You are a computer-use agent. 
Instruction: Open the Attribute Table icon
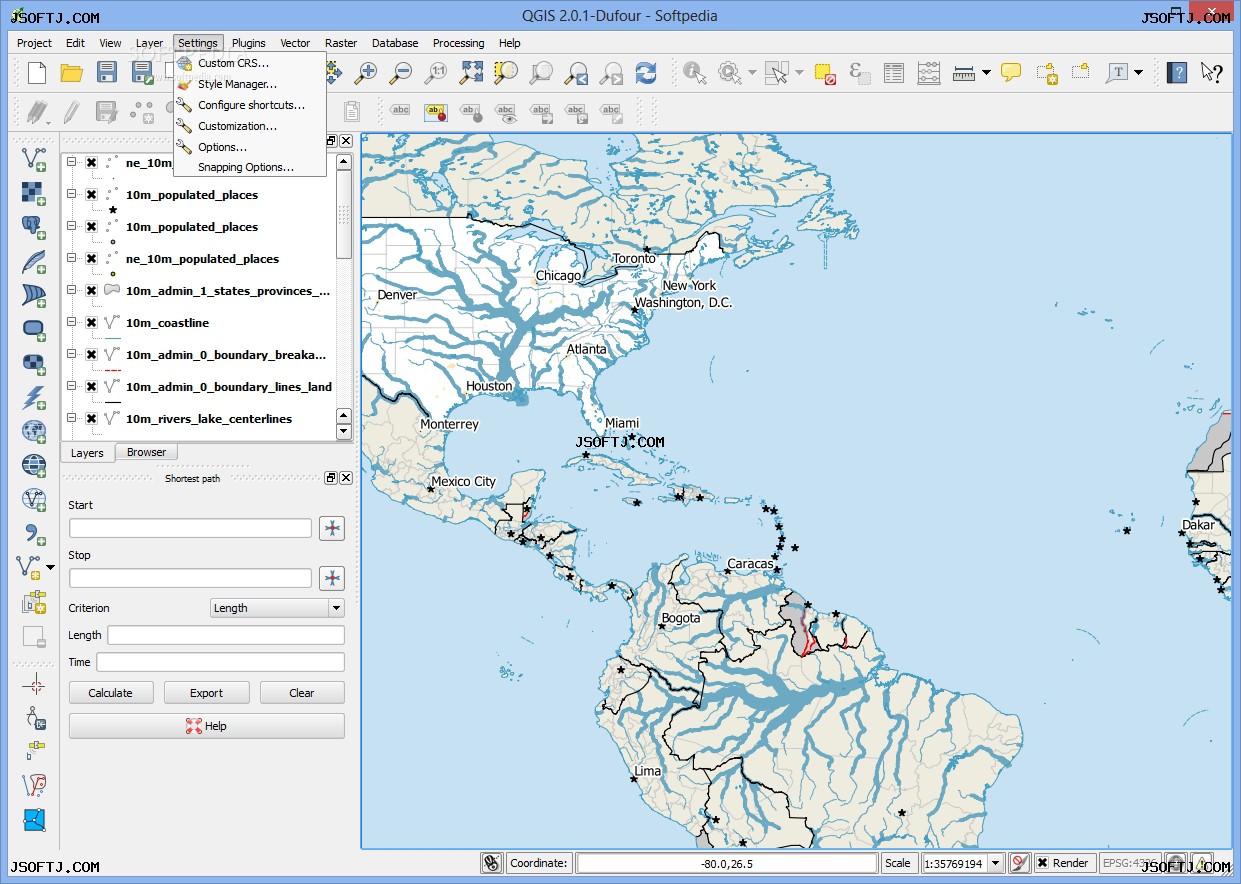pos(894,72)
